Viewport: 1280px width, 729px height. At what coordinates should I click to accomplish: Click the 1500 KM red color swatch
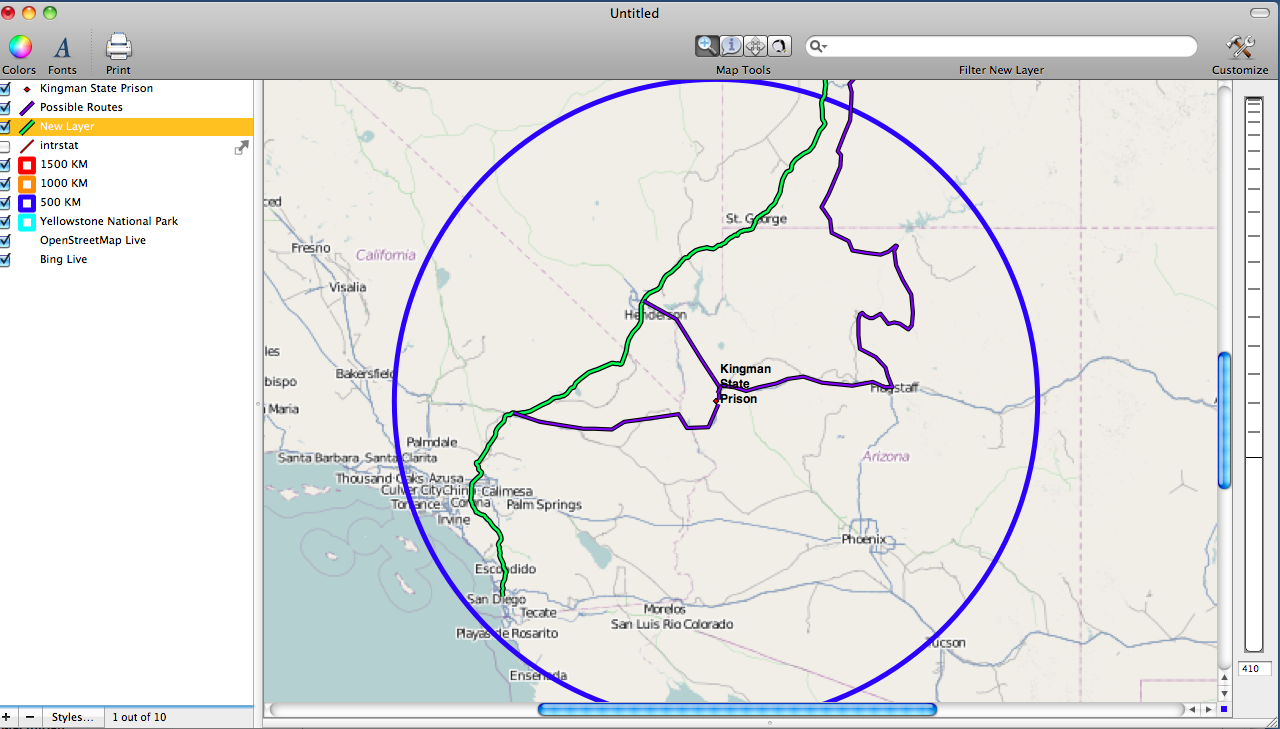click(x=26, y=164)
